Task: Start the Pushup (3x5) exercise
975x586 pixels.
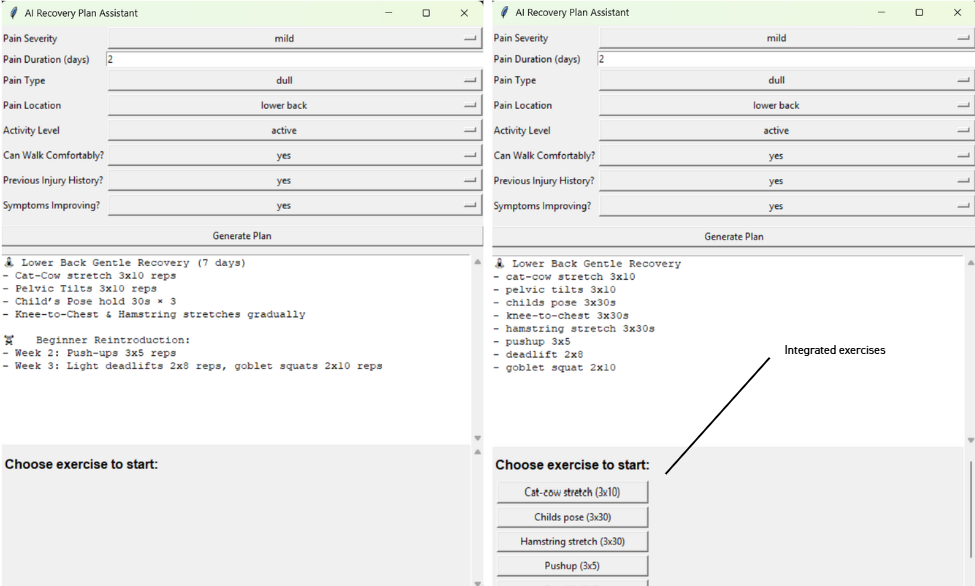Action: pos(572,565)
